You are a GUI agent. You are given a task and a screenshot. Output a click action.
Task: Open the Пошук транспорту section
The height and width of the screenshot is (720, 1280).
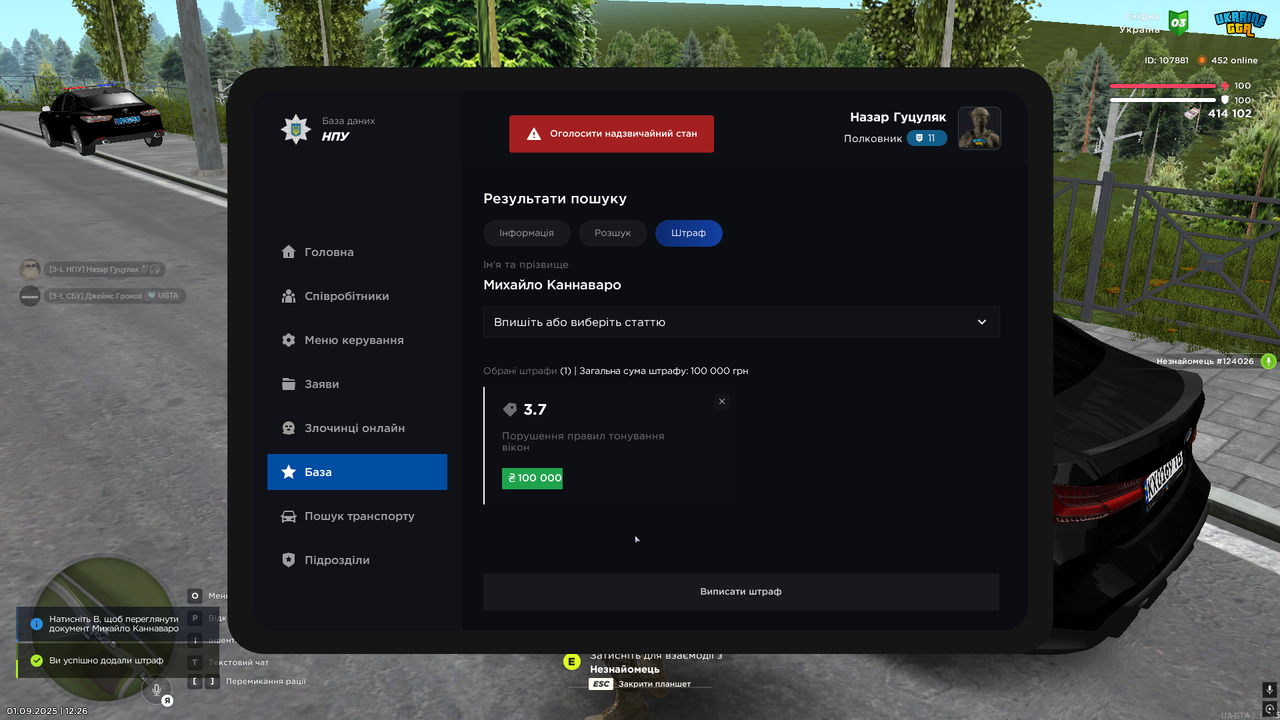(x=357, y=516)
